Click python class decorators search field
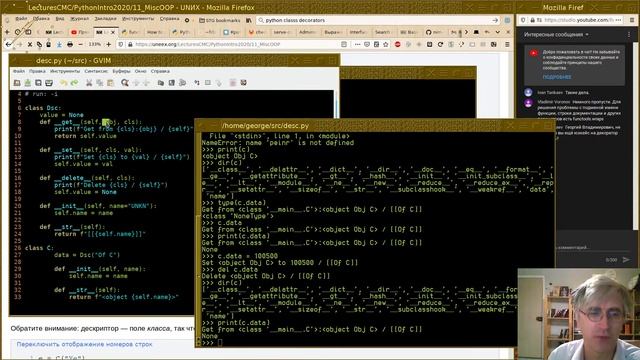The image size is (640, 360). point(378,20)
